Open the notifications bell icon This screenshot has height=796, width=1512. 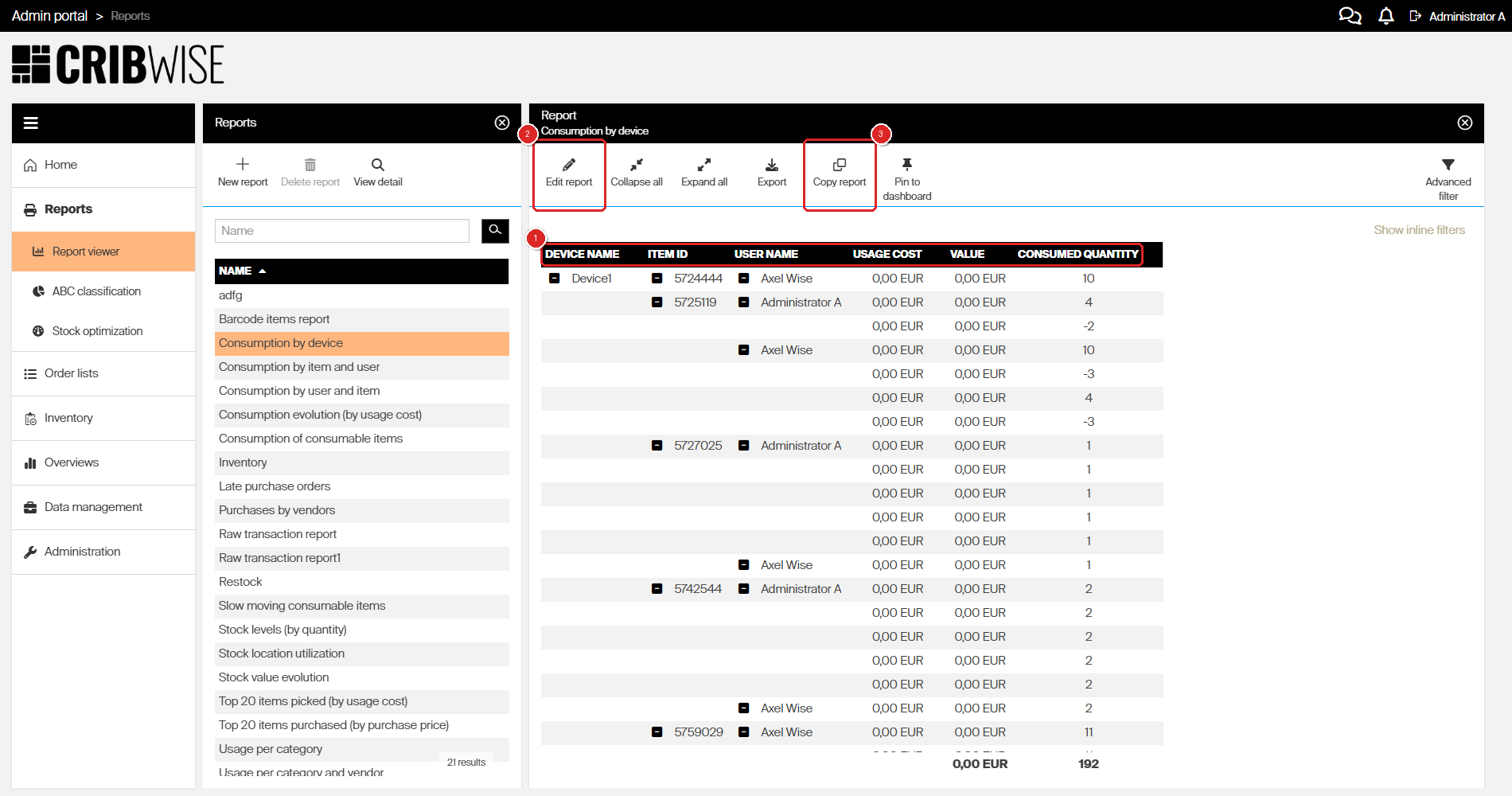click(1386, 16)
